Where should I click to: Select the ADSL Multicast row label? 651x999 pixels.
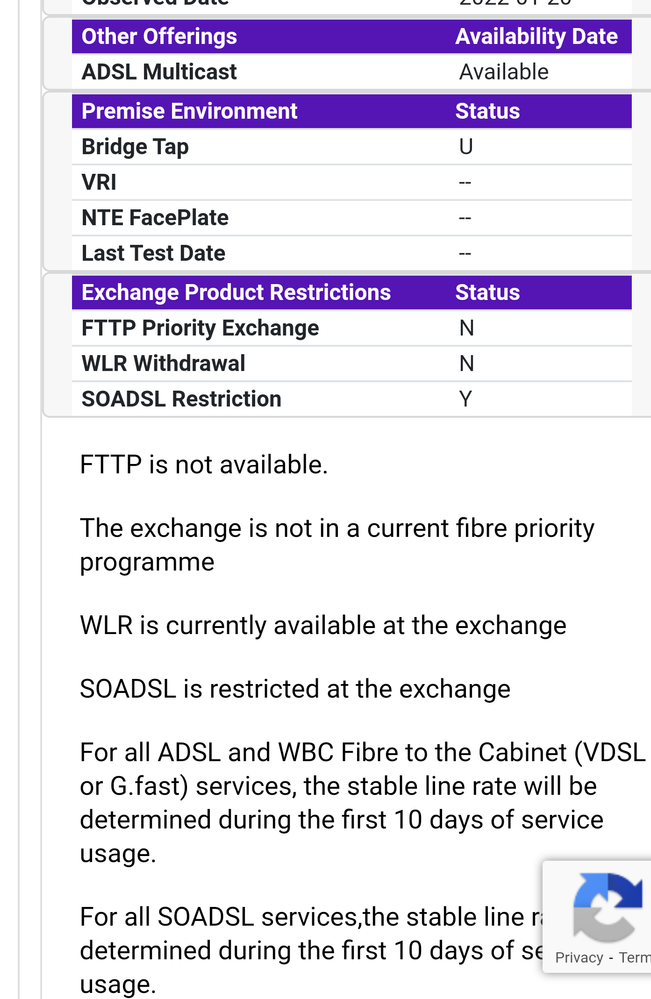click(159, 72)
